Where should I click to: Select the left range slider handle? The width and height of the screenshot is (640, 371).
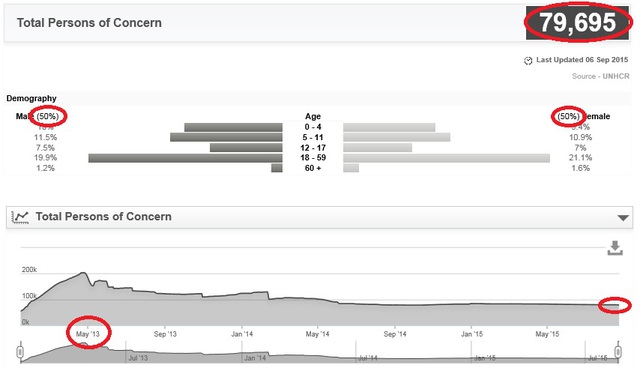point(20,352)
